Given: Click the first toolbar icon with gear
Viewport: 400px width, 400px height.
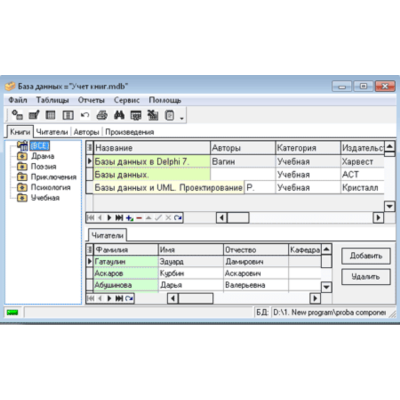Looking at the screenshot, I should 17,115.
